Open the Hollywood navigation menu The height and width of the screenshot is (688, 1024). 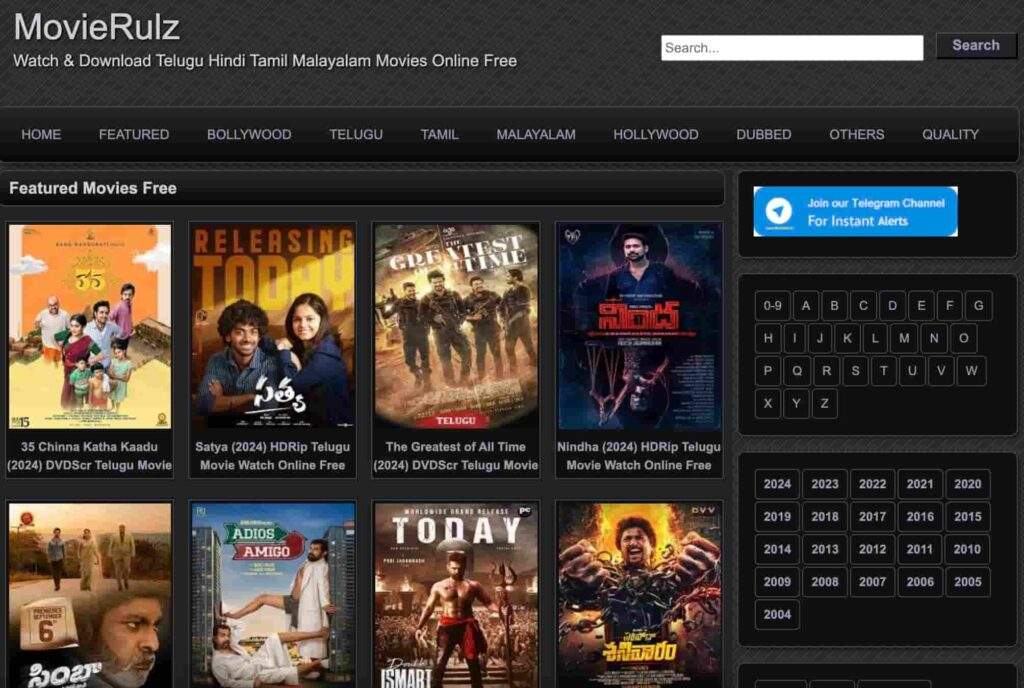[x=655, y=134]
